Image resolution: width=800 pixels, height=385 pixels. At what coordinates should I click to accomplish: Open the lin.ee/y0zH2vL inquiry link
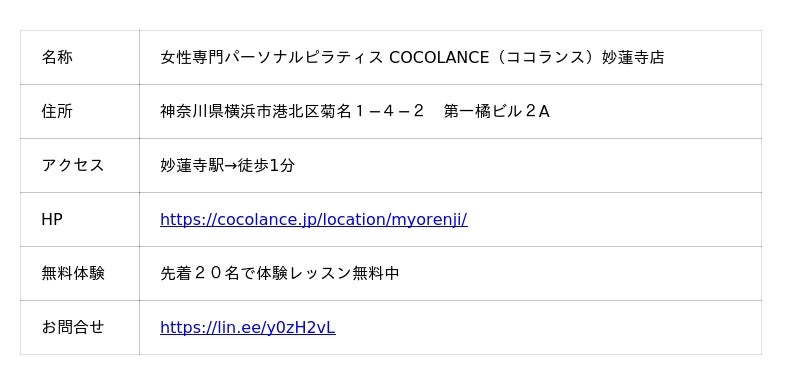tap(248, 327)
